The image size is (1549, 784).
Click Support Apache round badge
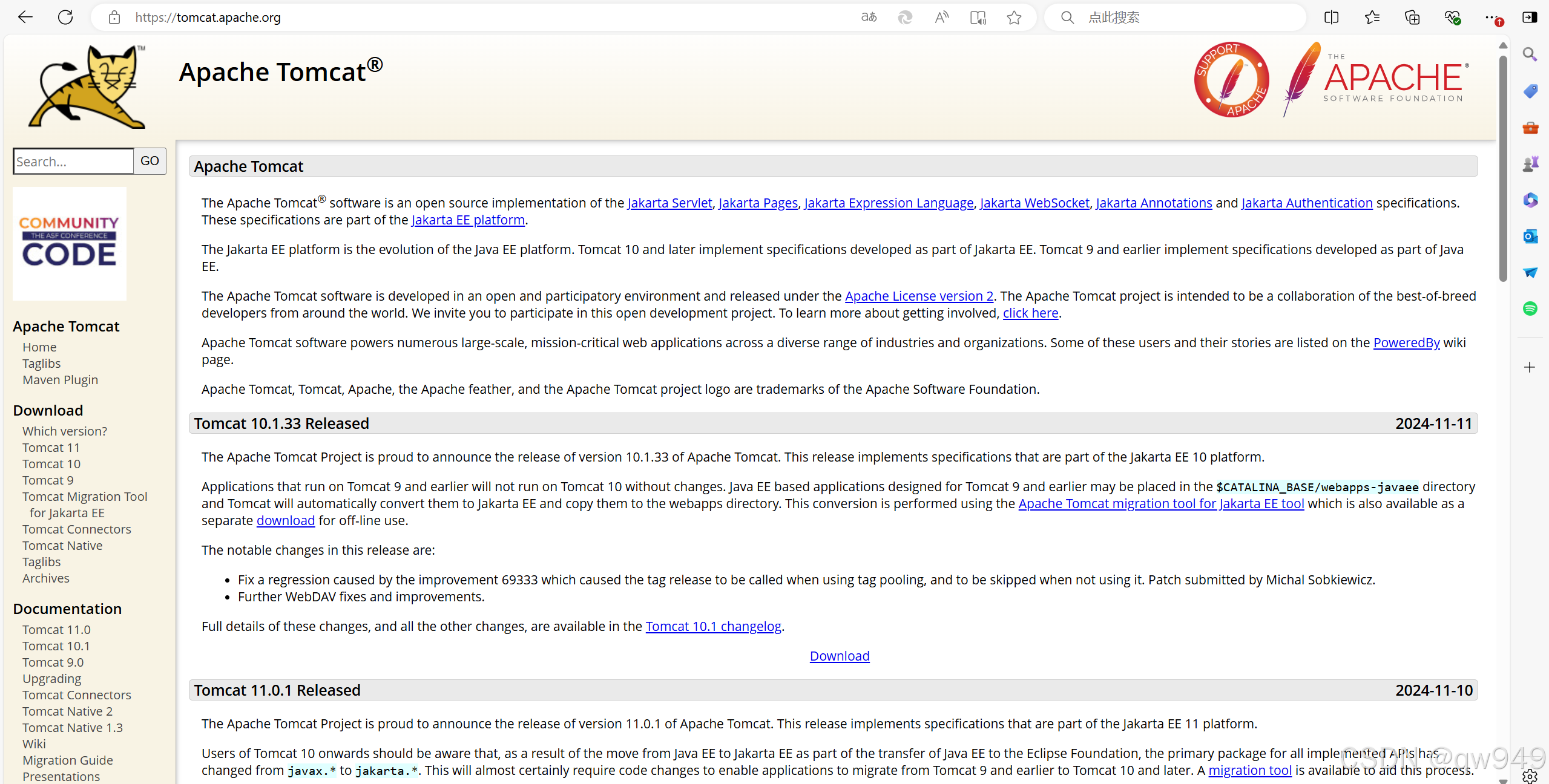point(1231,79)
